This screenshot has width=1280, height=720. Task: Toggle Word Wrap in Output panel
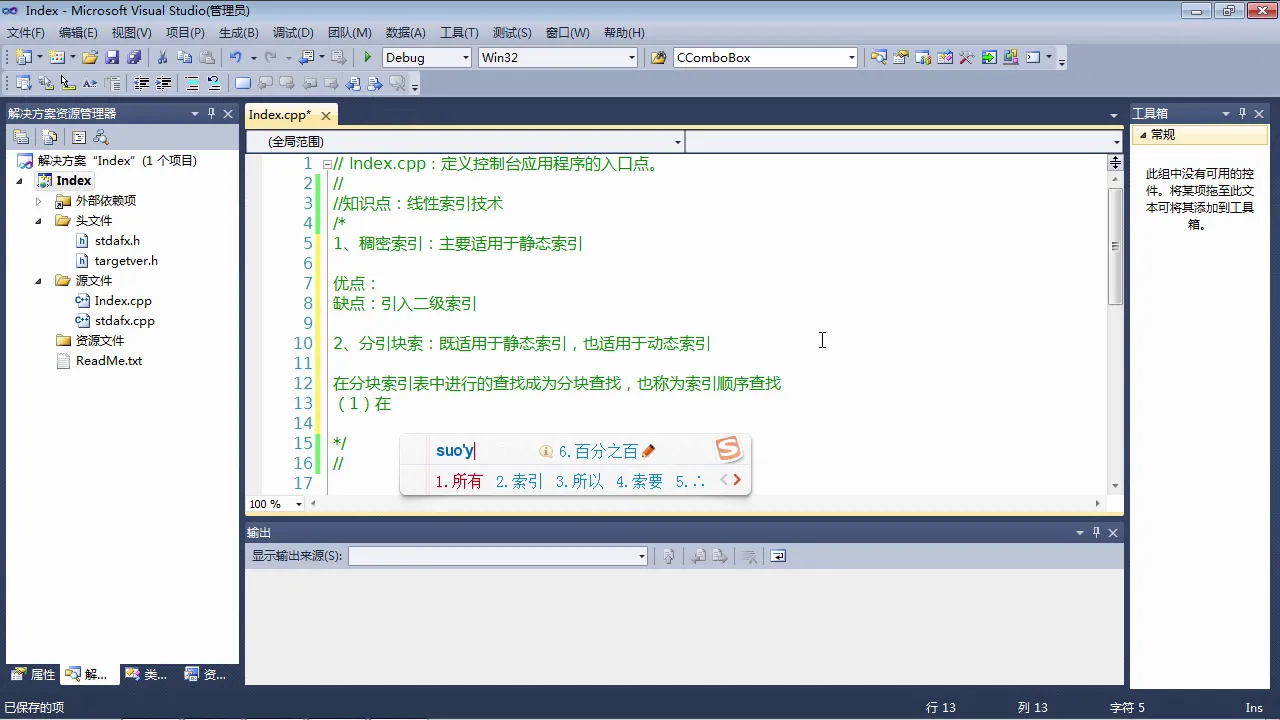point(778,556)
